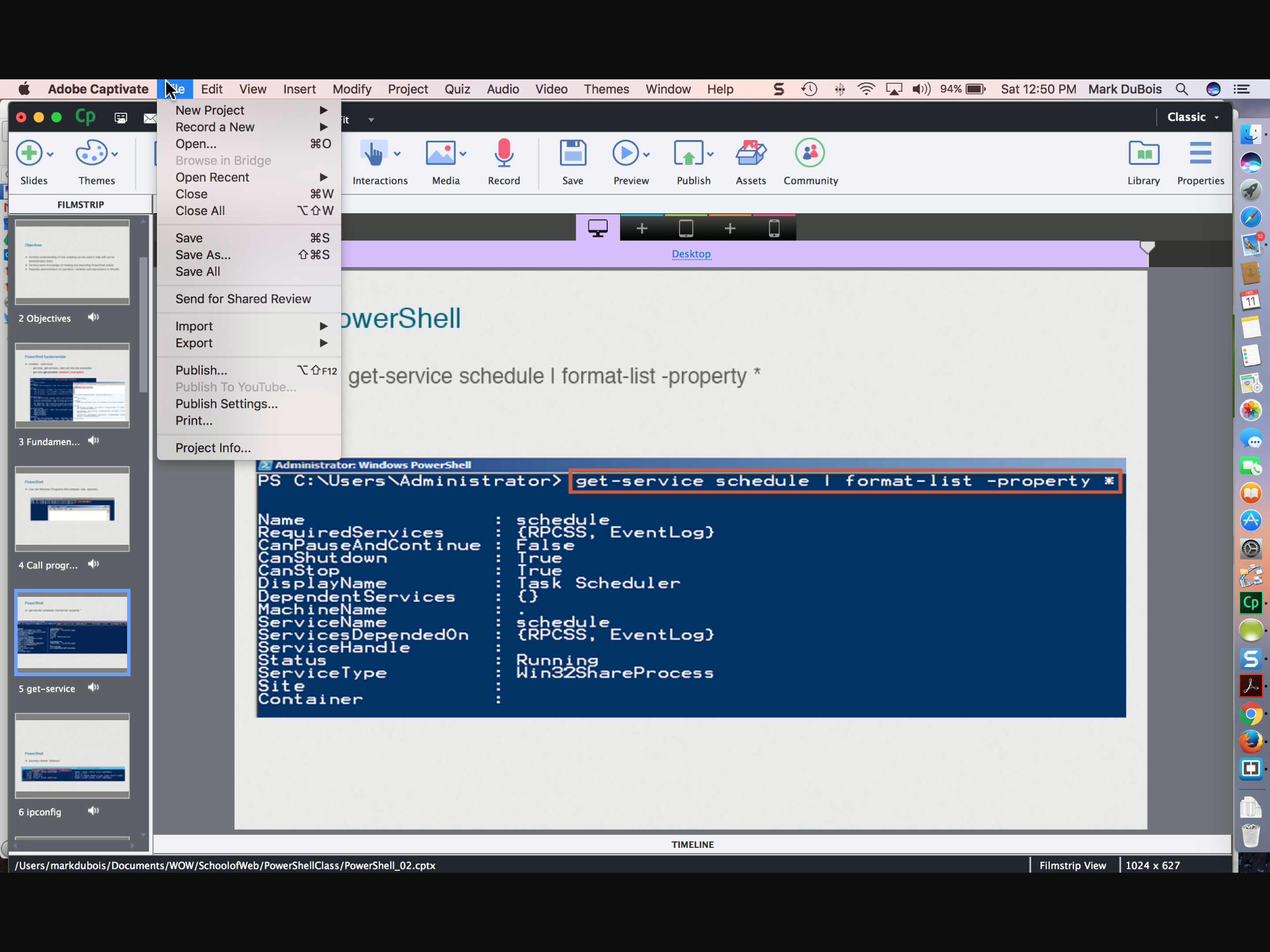Image resolution: width=1270 pixels, height=952 pixels.
Task: Open Chrome in the Dock
Action: click(x=1251, y=714)
